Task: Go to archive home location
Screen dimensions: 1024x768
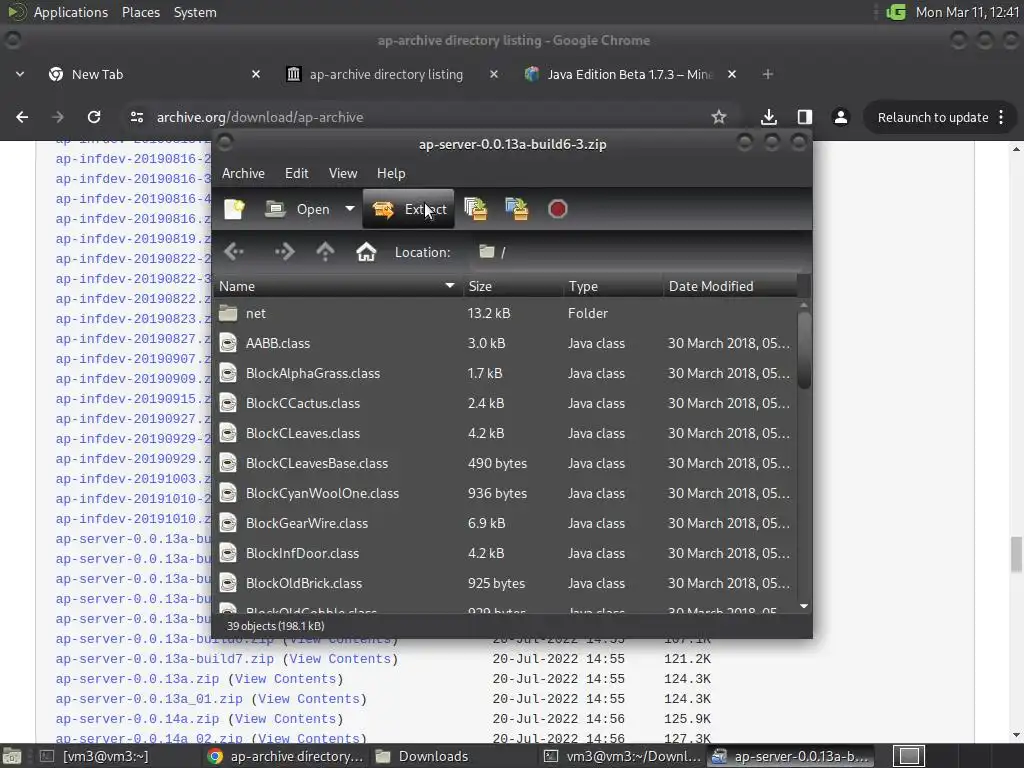Action: coord(366,251)
